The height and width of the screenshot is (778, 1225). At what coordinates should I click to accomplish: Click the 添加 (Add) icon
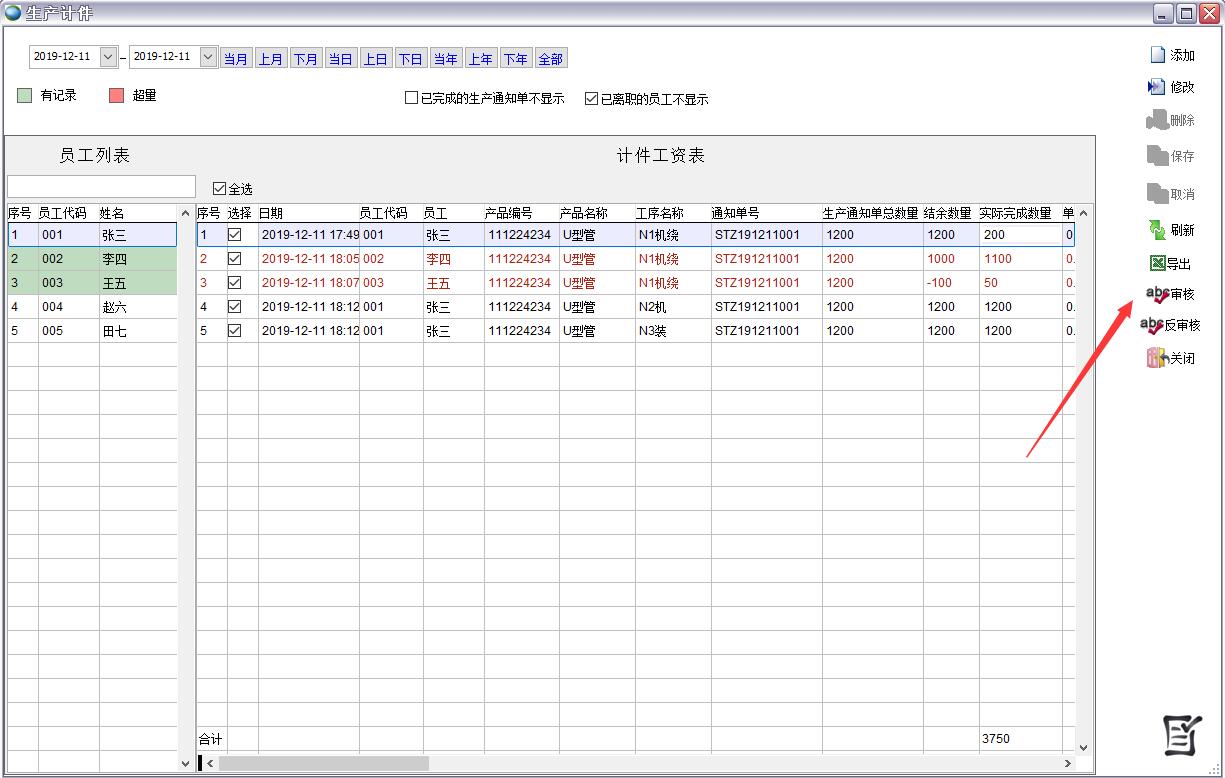point(1157,55)
